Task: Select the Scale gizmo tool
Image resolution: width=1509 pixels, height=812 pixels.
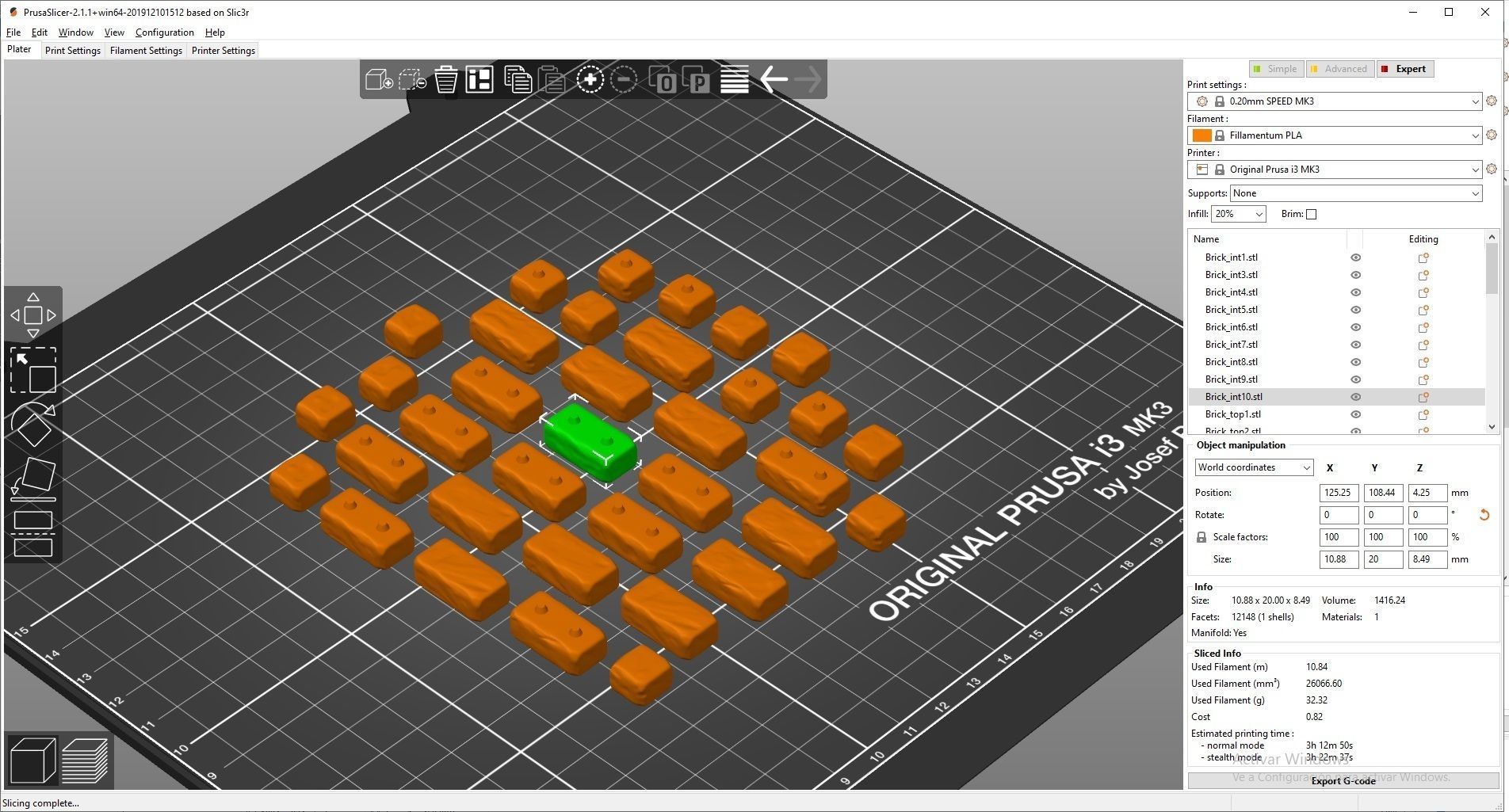Action: pos(33,370)
